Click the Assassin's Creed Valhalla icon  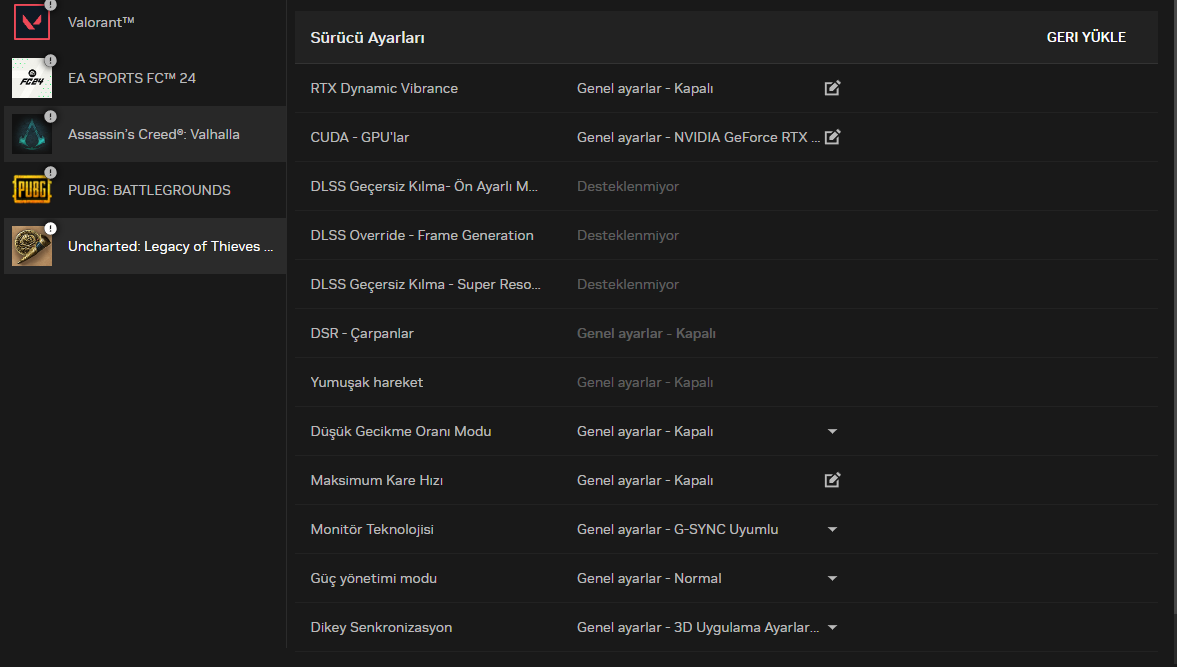(x=31, y=134)
